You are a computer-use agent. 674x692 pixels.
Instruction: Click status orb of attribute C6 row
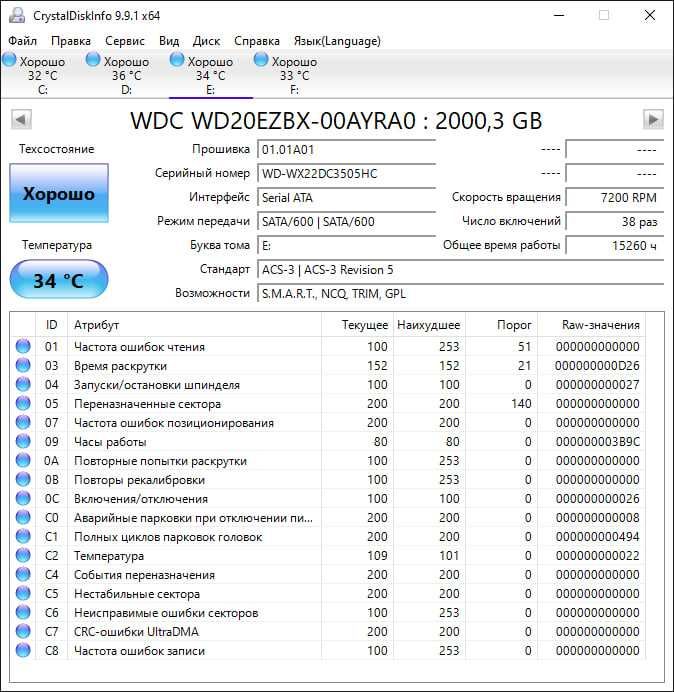(23, 612)
